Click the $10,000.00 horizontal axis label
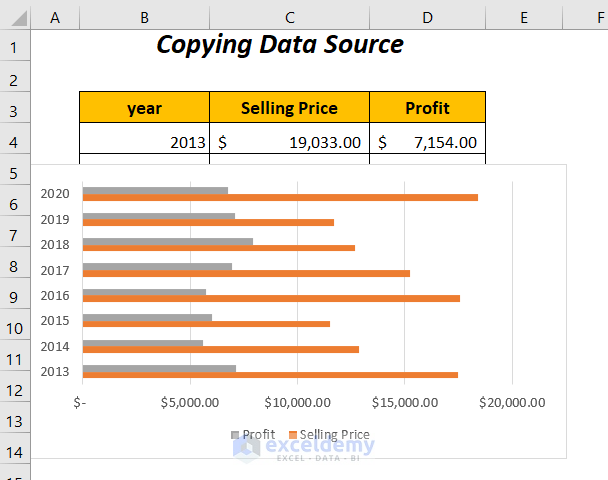Image resolution: width=608 pixels, height=480 pixels. click(x=297, y=402)
